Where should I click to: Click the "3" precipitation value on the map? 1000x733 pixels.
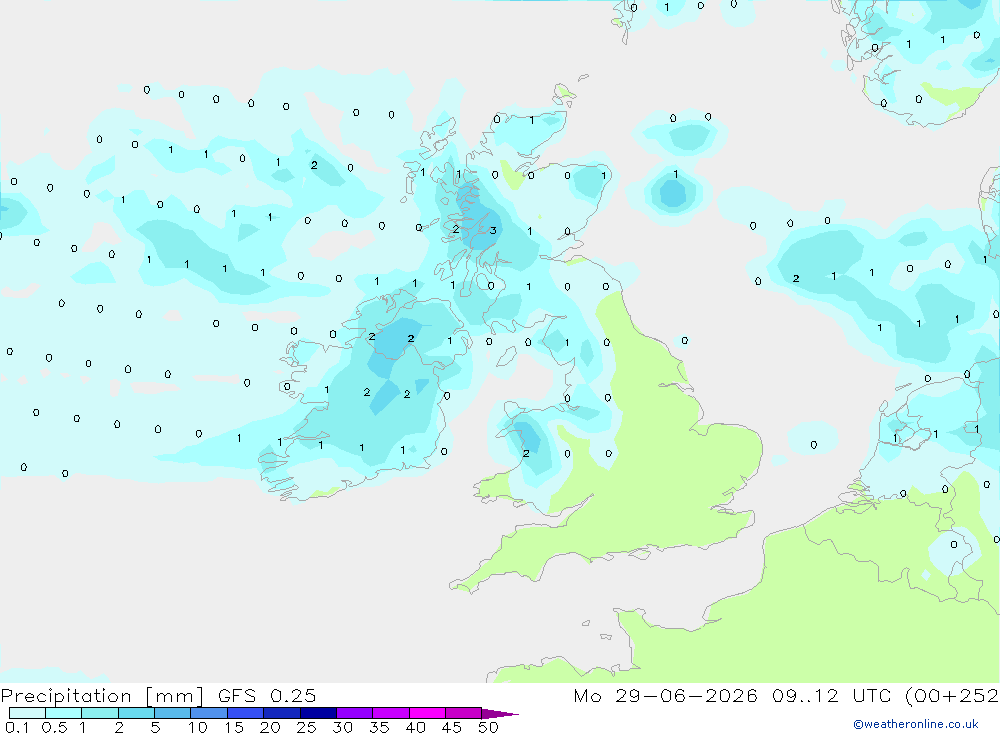[493, 230]
